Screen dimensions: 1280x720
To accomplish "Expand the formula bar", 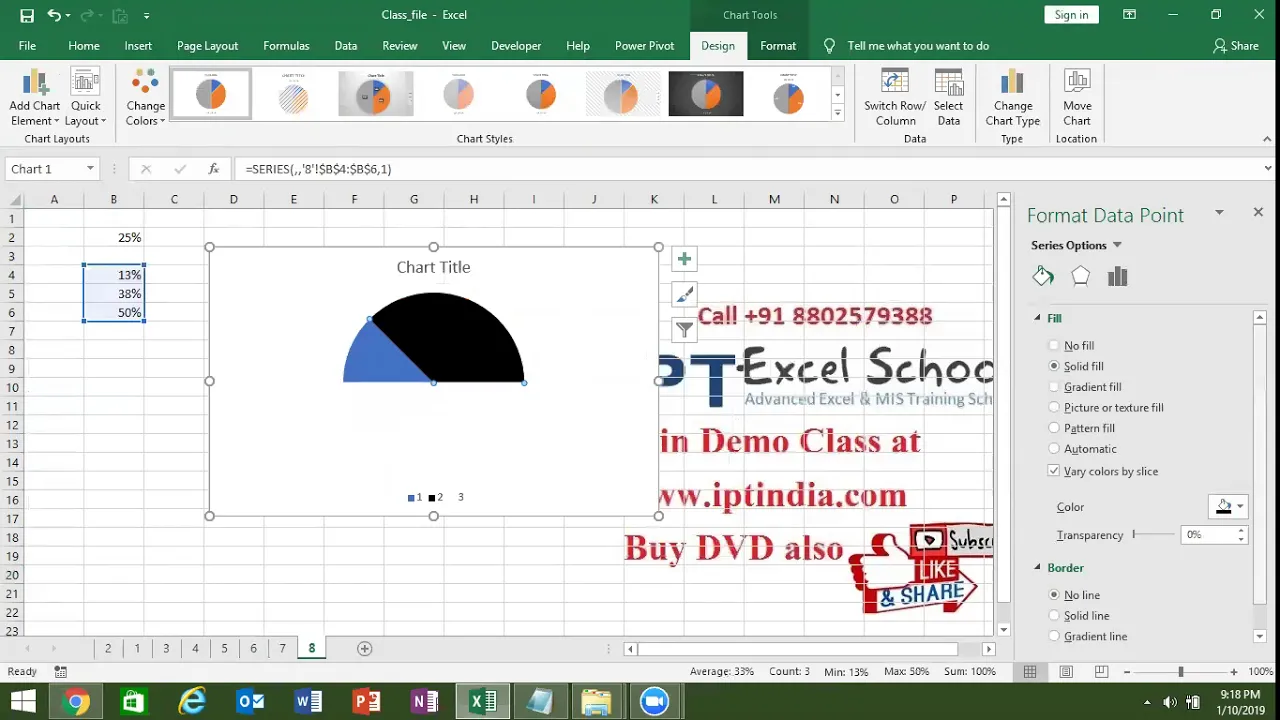I will [1267, 169].
